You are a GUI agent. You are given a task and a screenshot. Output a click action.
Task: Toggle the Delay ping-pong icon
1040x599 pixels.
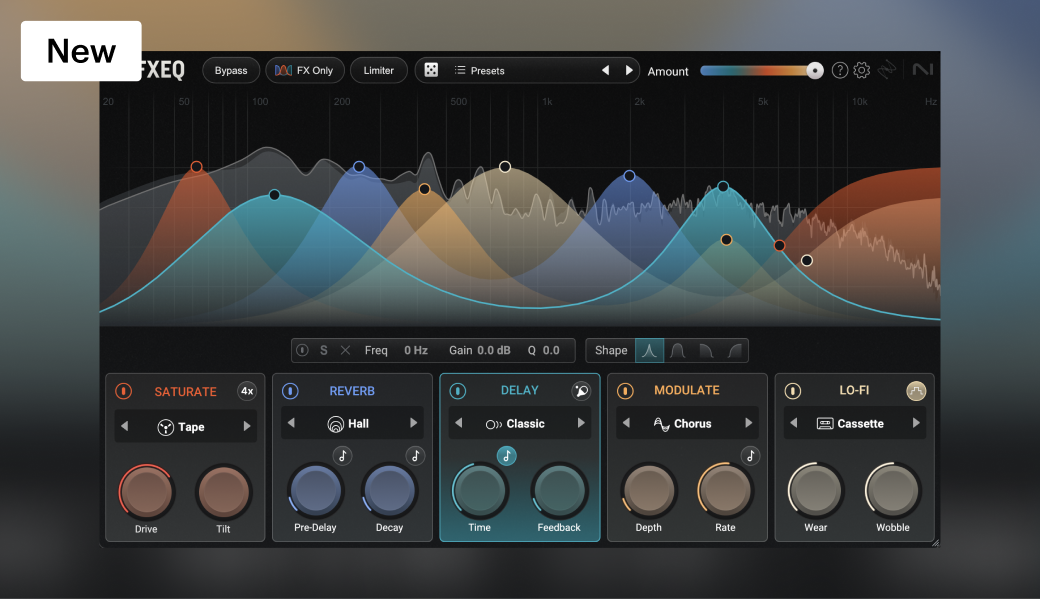pyautogui.click(x=581, y=391)
